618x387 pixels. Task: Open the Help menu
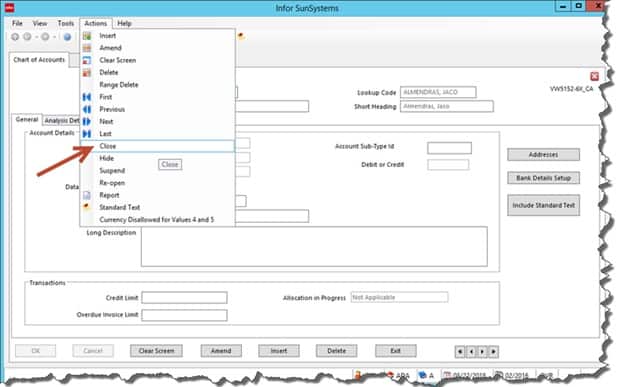(x=124, y=24)
